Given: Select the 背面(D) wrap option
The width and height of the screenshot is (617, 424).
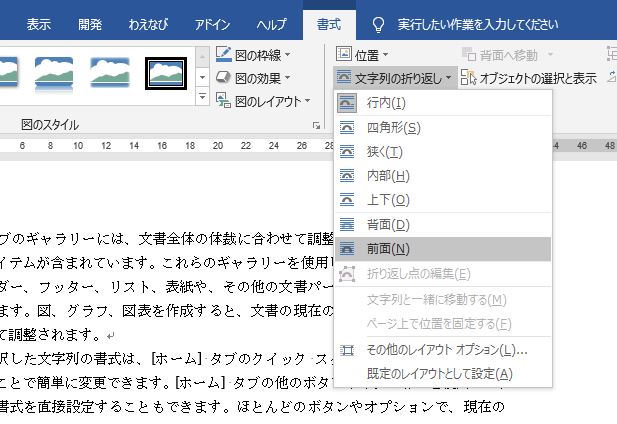Looking at the screenshot, I should point(443,225).
